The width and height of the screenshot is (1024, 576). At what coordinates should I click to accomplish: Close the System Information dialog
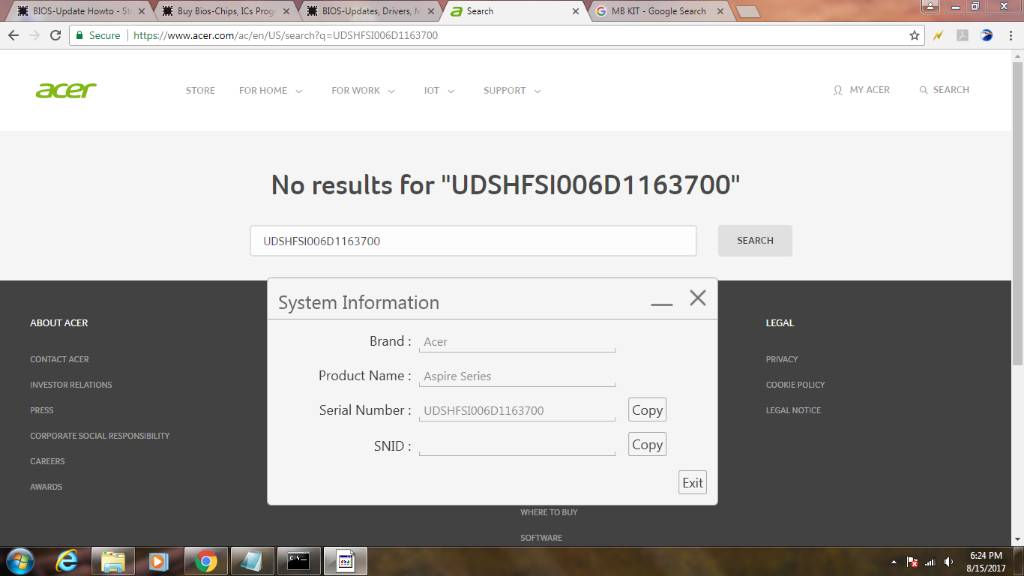tap(697, 298)
